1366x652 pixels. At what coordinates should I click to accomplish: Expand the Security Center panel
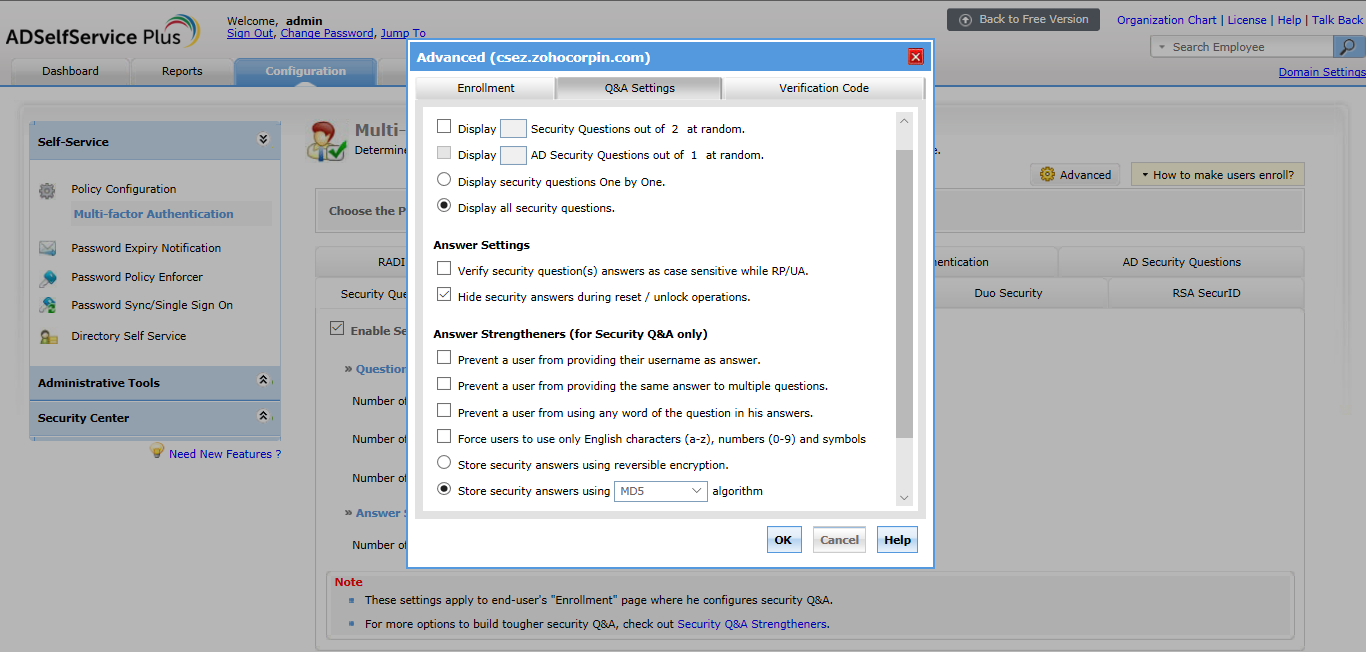click(263, 416)
